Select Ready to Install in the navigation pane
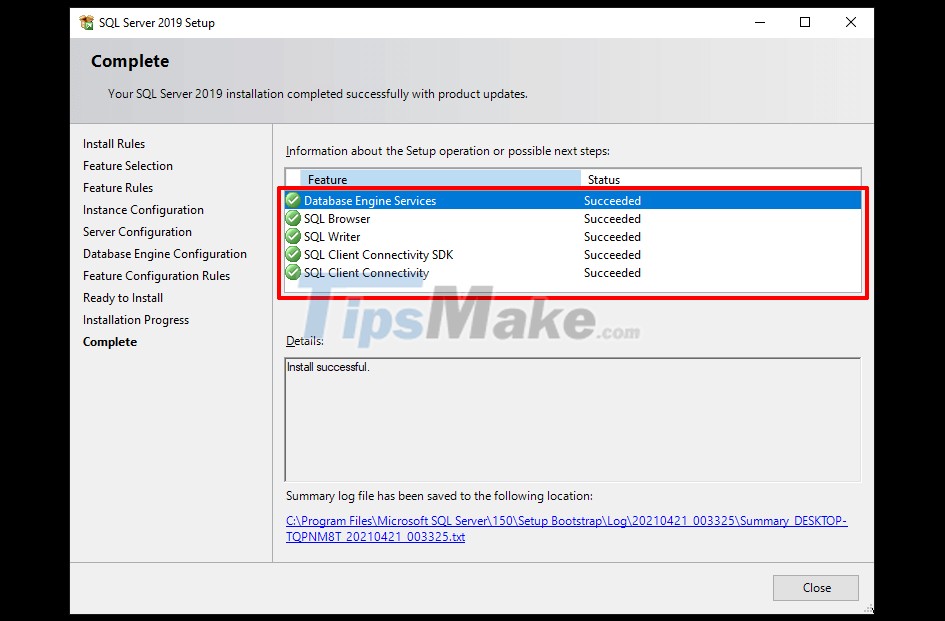This screenshot has width=945, height=621. coord(122,297)
